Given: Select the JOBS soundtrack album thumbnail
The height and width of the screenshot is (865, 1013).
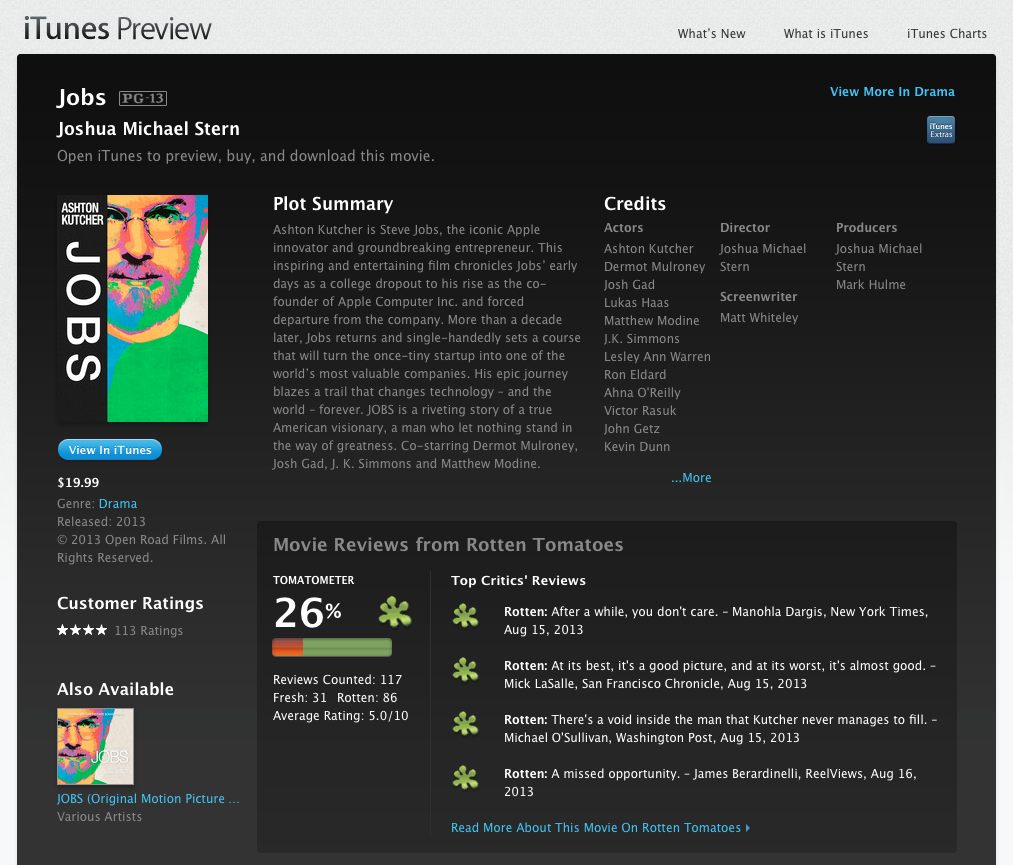Looking at the screenshot, I should (x=95, y=746).
